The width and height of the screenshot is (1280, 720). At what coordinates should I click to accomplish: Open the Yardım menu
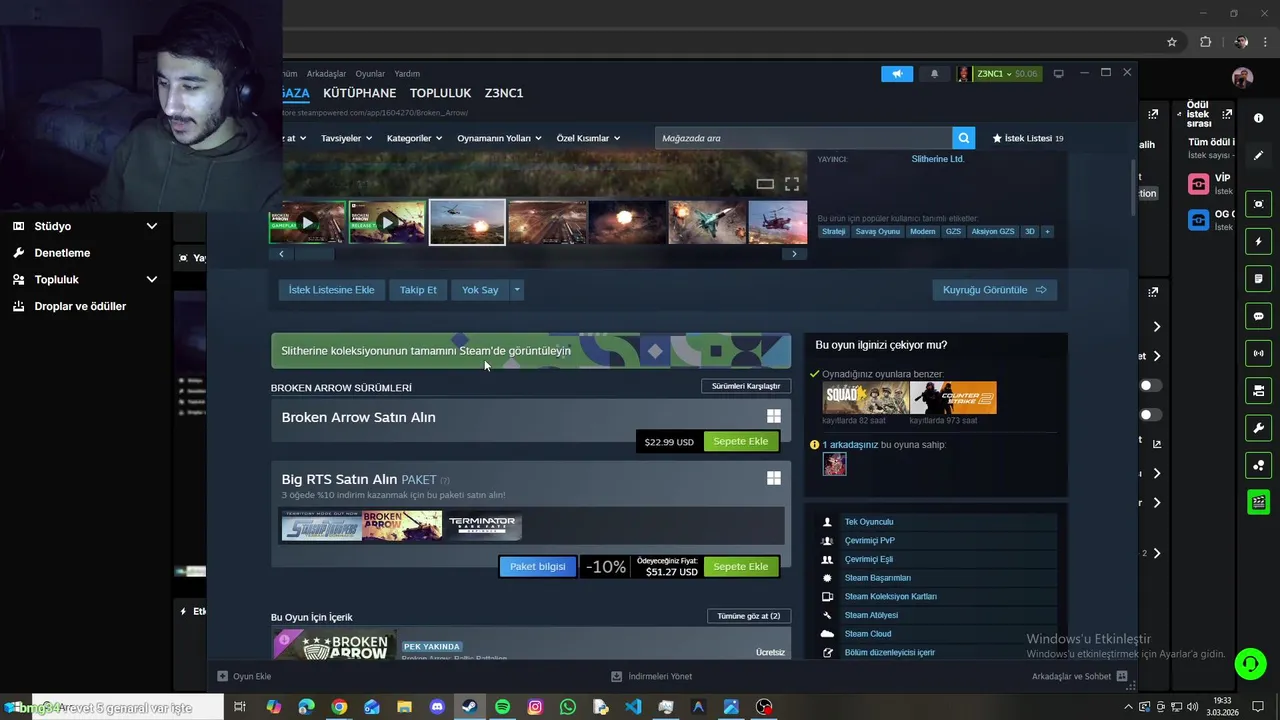[407, 74]
